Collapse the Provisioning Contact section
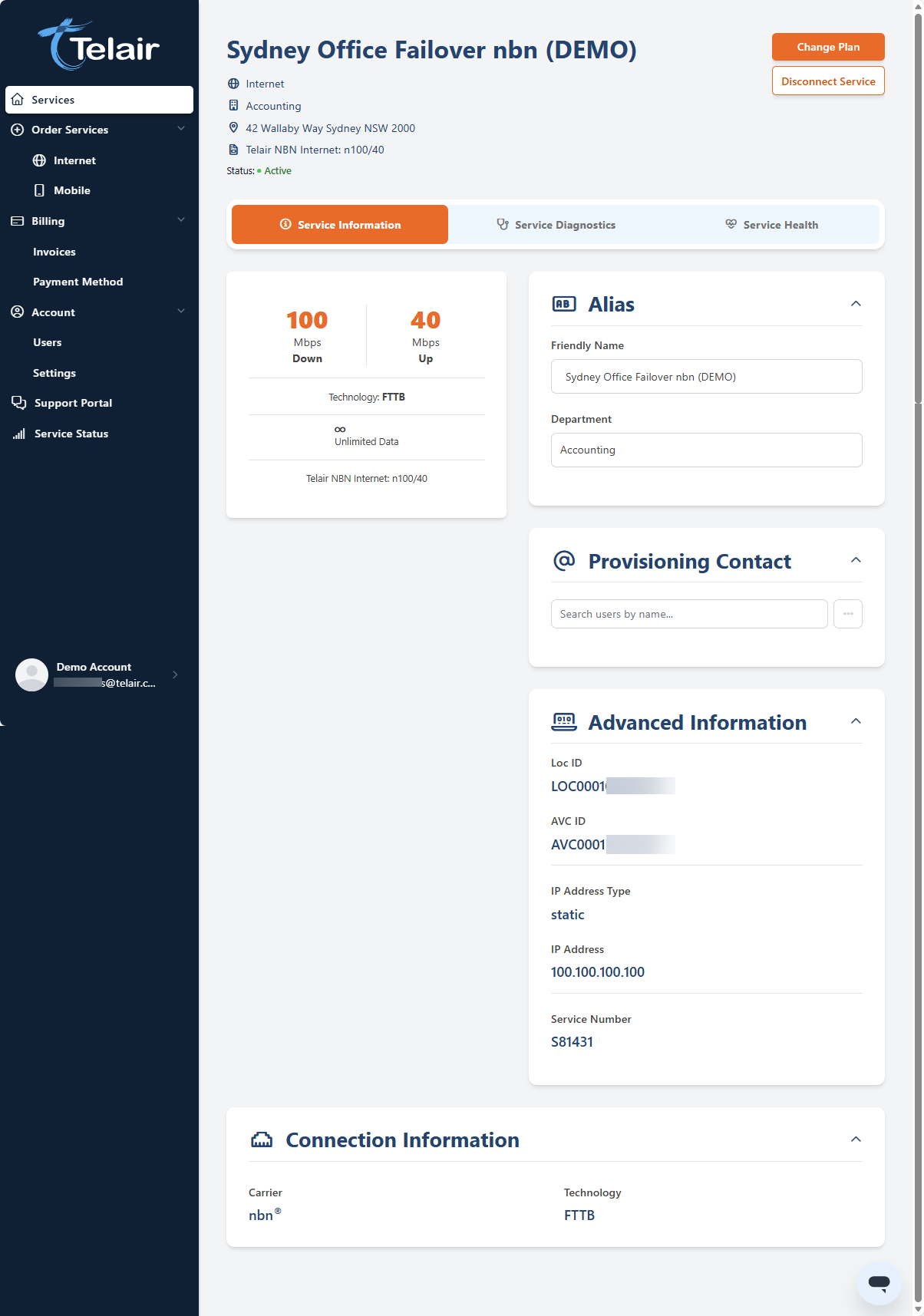 point(856,560)
